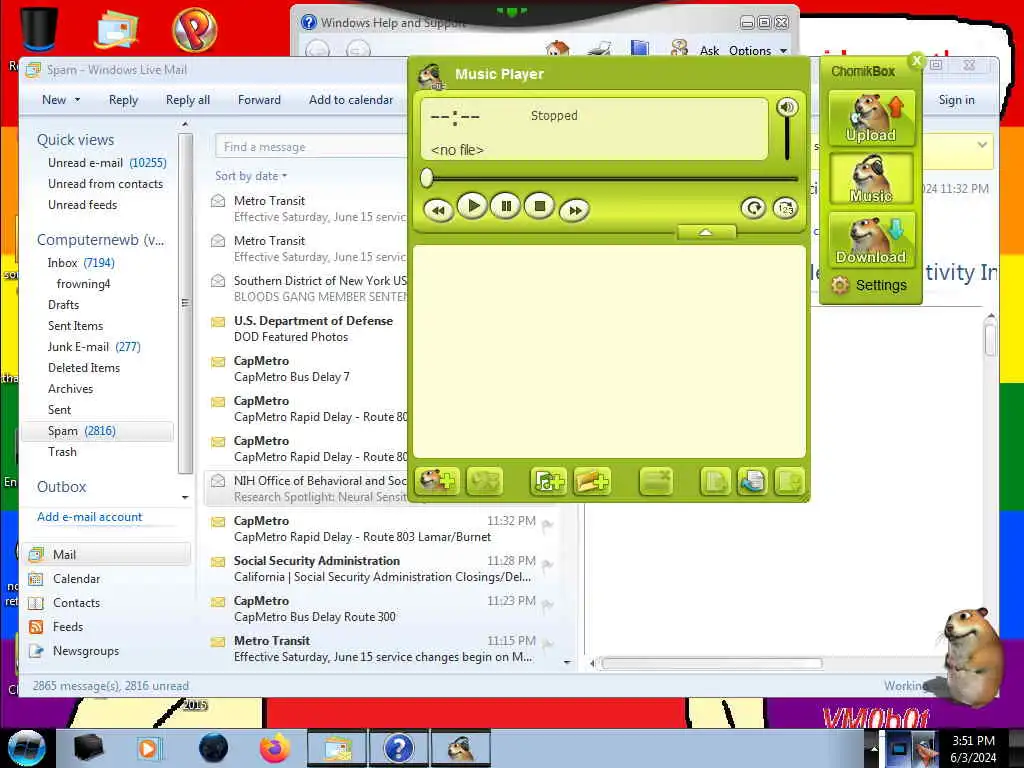Stop playback in the Music Player

pyautogui.click(x=540, y=206)
